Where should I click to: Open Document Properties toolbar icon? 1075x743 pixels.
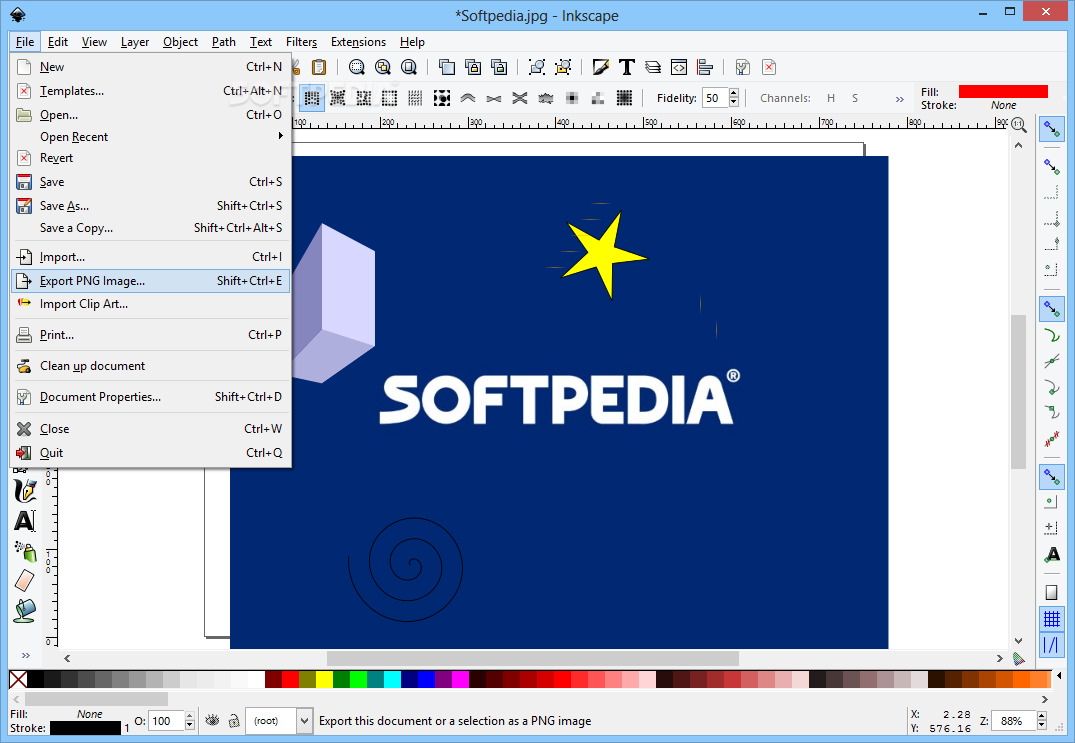(x=742, y=67)
